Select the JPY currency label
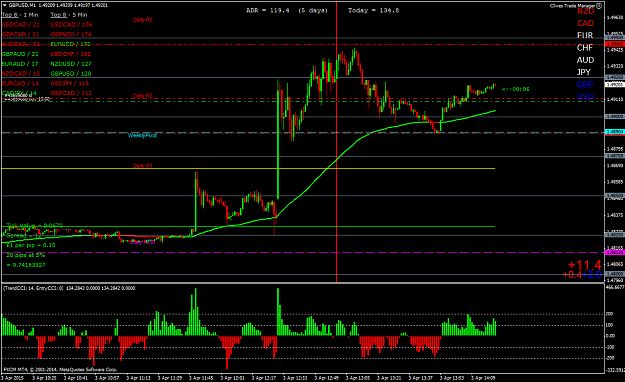Image resolution: width=625 pixels, height=382 pixels. pos(584,72)
